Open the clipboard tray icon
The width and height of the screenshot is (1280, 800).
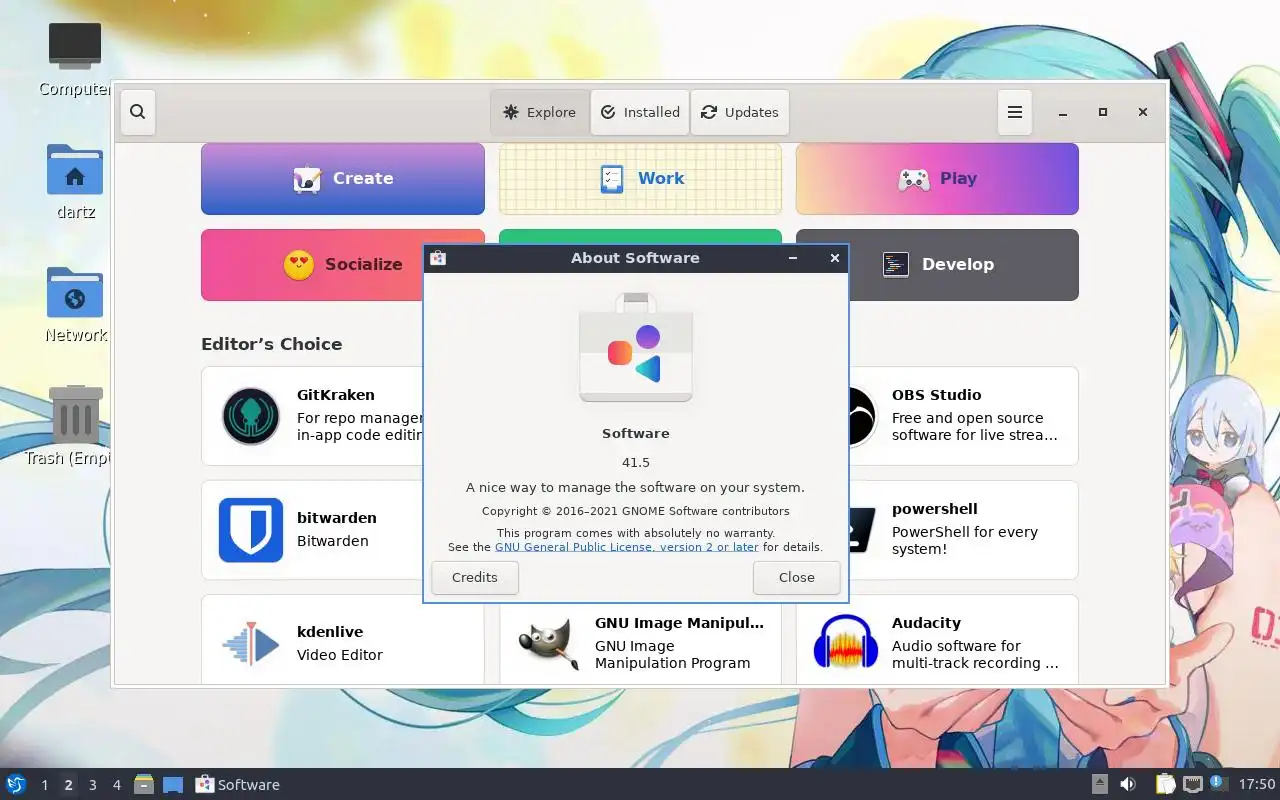tap(1166, 784)
